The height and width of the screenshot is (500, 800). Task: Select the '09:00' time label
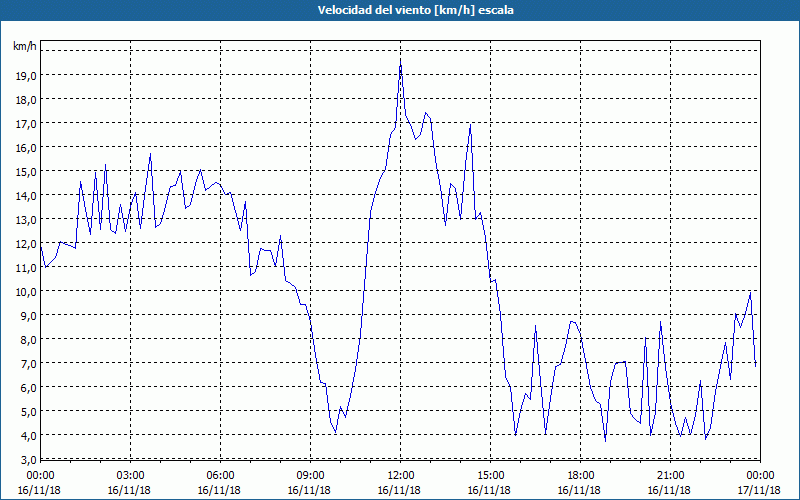coord(310,476)
